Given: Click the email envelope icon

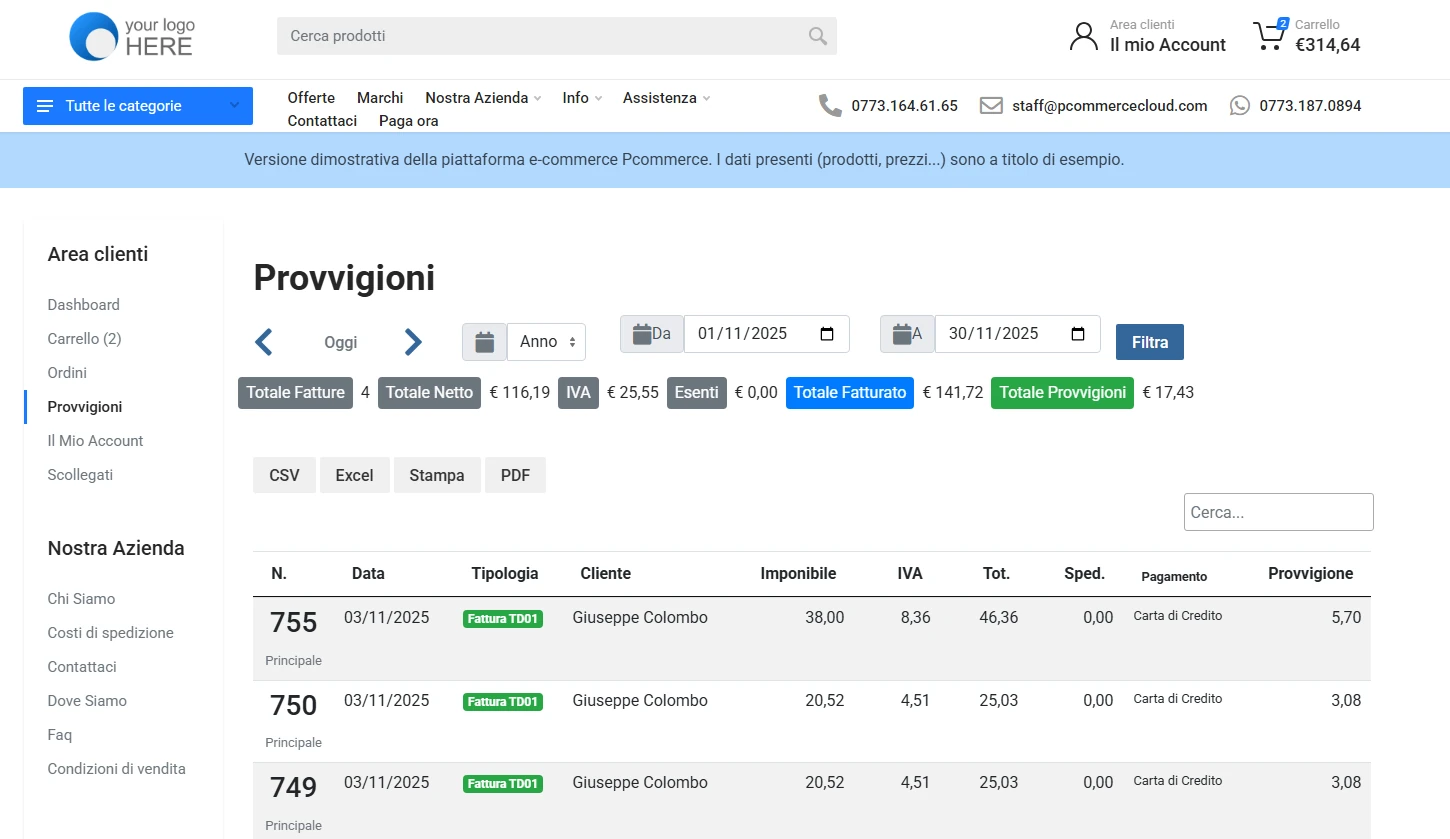Looking at the screenshot, I should [x=991, y=105].
